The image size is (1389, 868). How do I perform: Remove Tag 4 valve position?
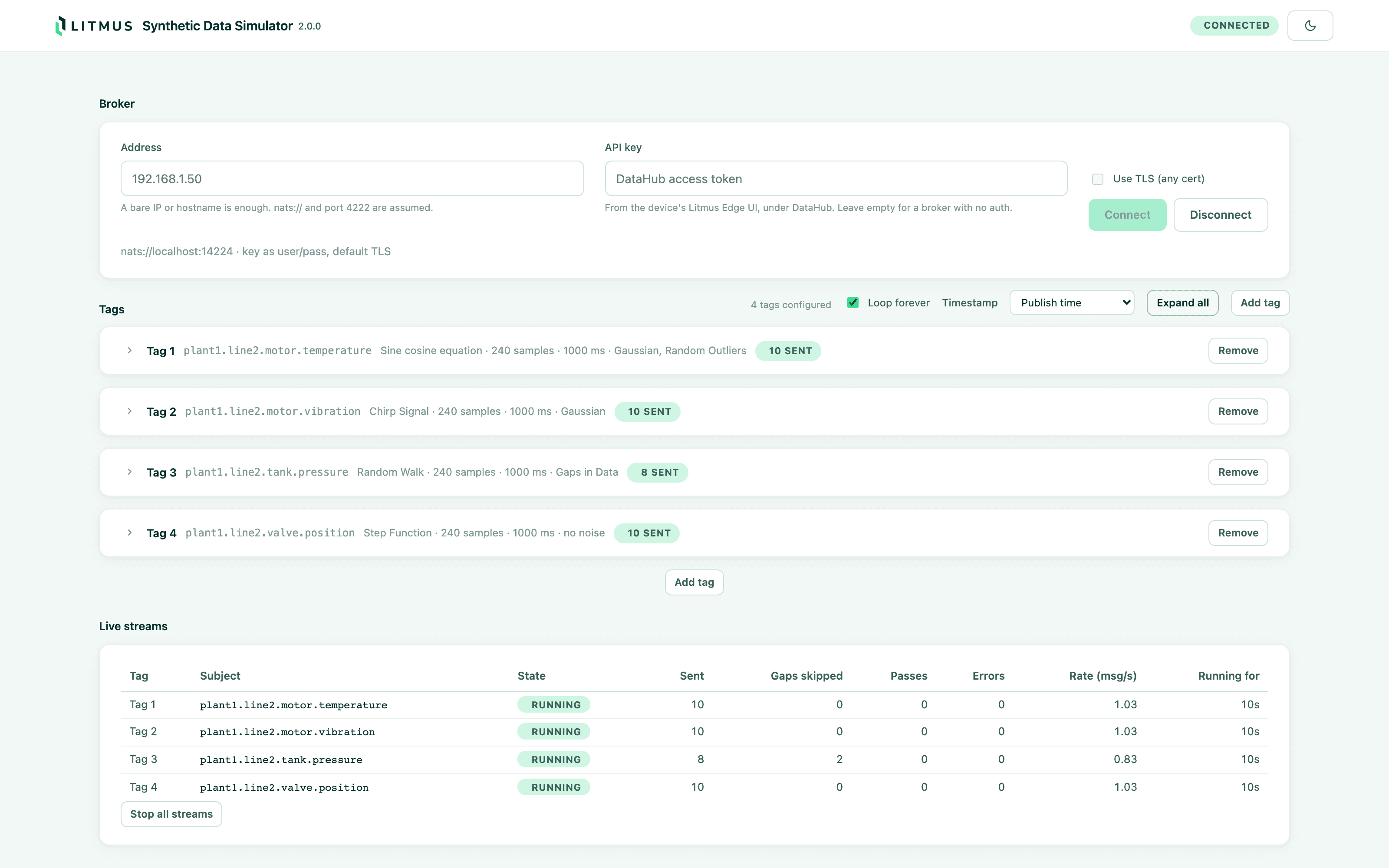[x=1238, y=533]
